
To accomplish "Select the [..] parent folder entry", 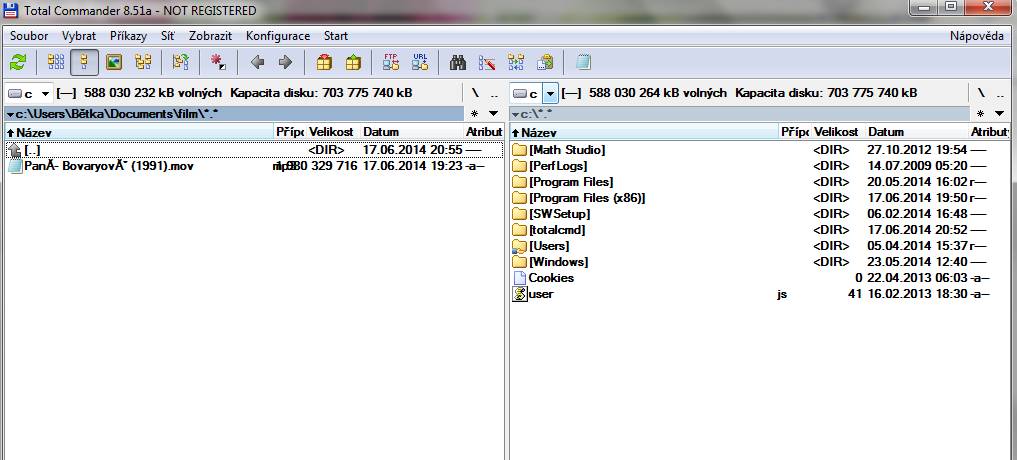I will pyautogui.click(x=254, y=151).
